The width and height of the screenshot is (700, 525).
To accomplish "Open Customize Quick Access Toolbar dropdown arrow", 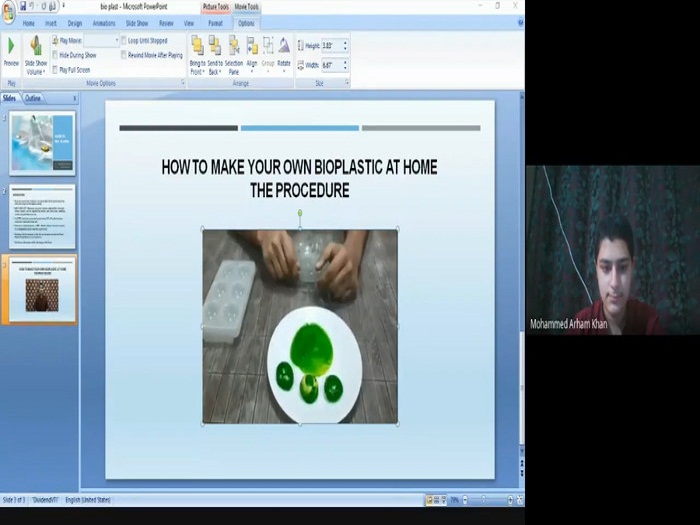I will tap(63, 6).
